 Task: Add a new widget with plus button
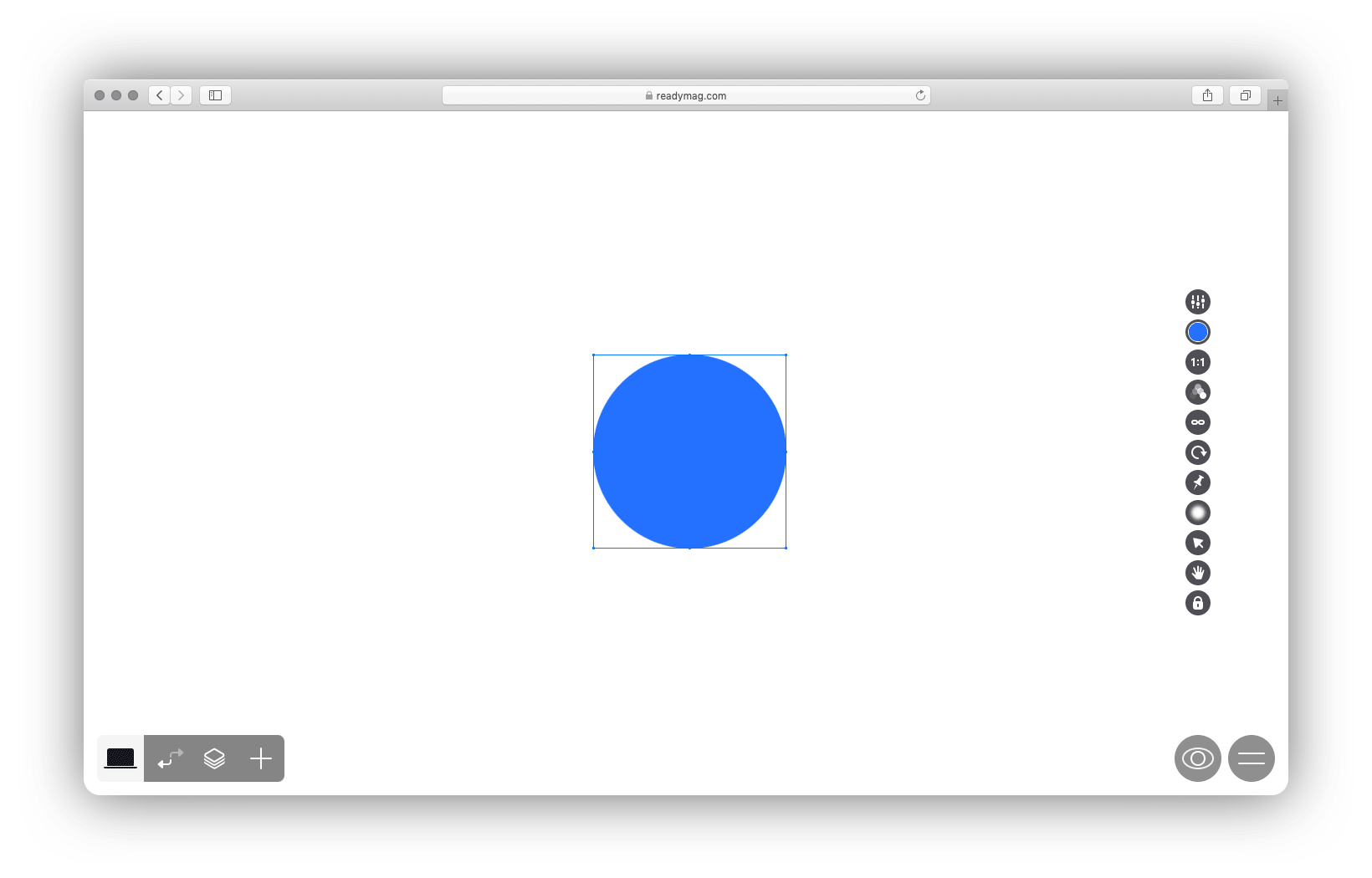(x=260, y=758)
